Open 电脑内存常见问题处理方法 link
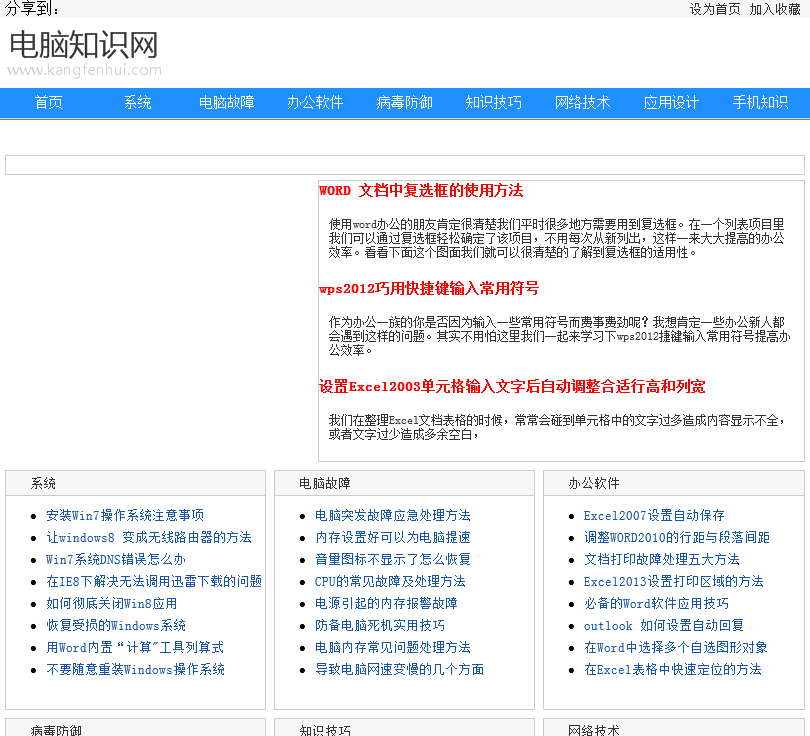Image resolution: width=810 pixels, height=736 pixels. pyautogui.click(x=393, y=647)
